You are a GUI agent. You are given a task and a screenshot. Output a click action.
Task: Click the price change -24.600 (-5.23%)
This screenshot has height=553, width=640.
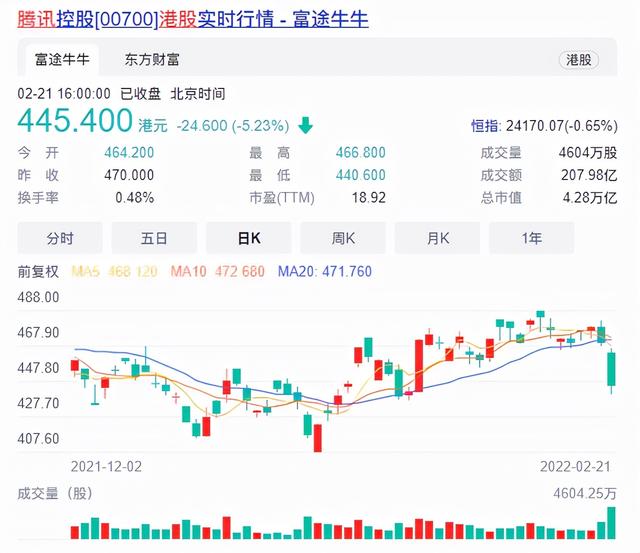233,125
